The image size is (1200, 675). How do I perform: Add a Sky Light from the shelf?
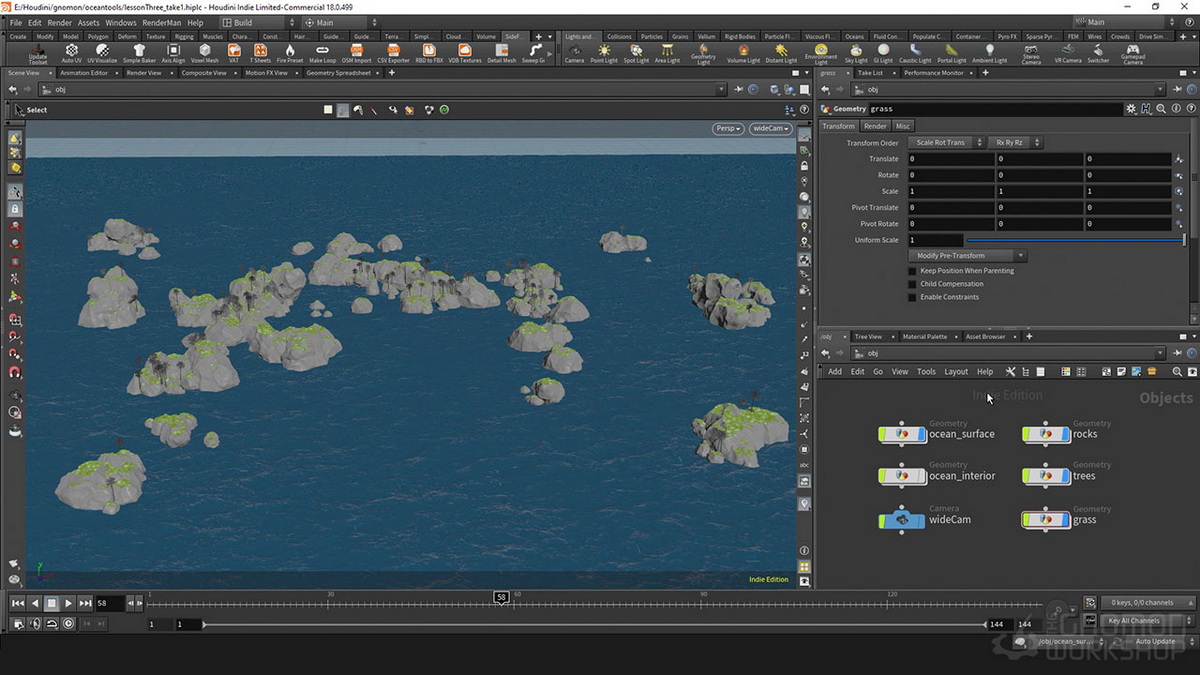pos(857,53)
